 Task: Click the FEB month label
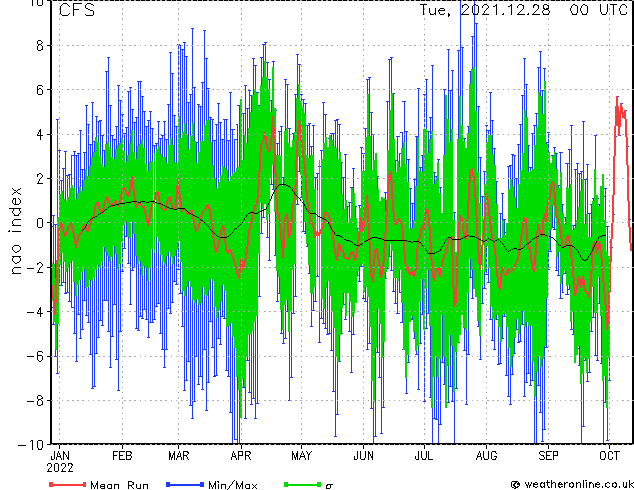pyautogui.click(x=122, y=456)
